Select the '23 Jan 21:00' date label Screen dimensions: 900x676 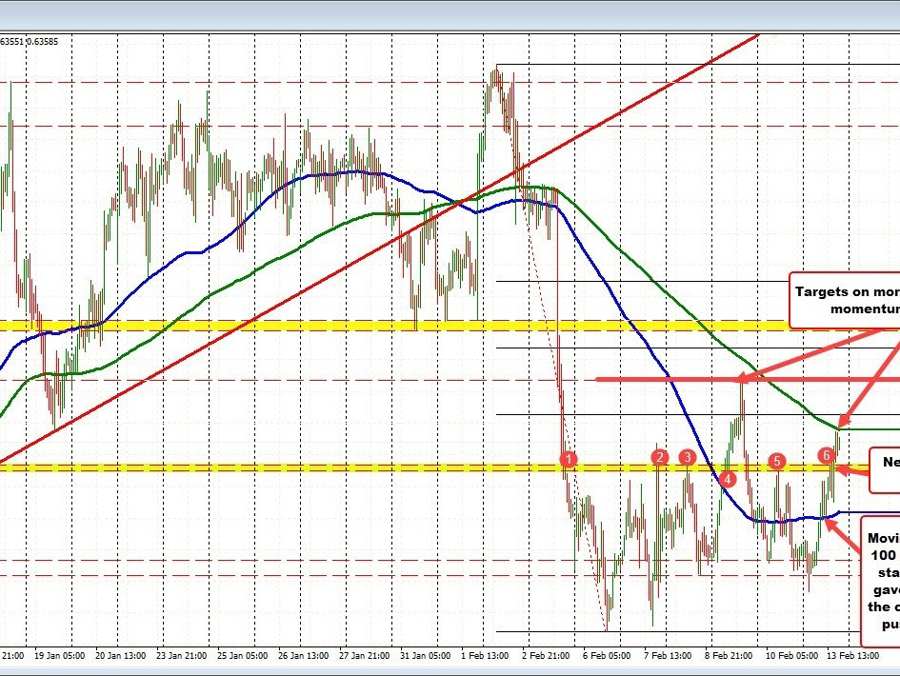point(186,655)
